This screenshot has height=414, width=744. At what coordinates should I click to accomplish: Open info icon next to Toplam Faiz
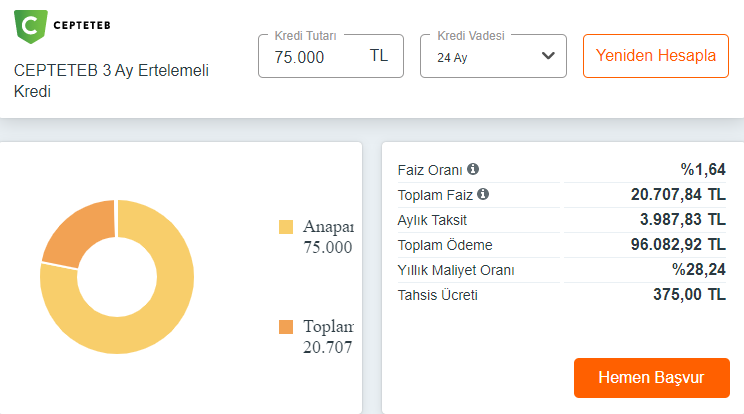(483, 194)
